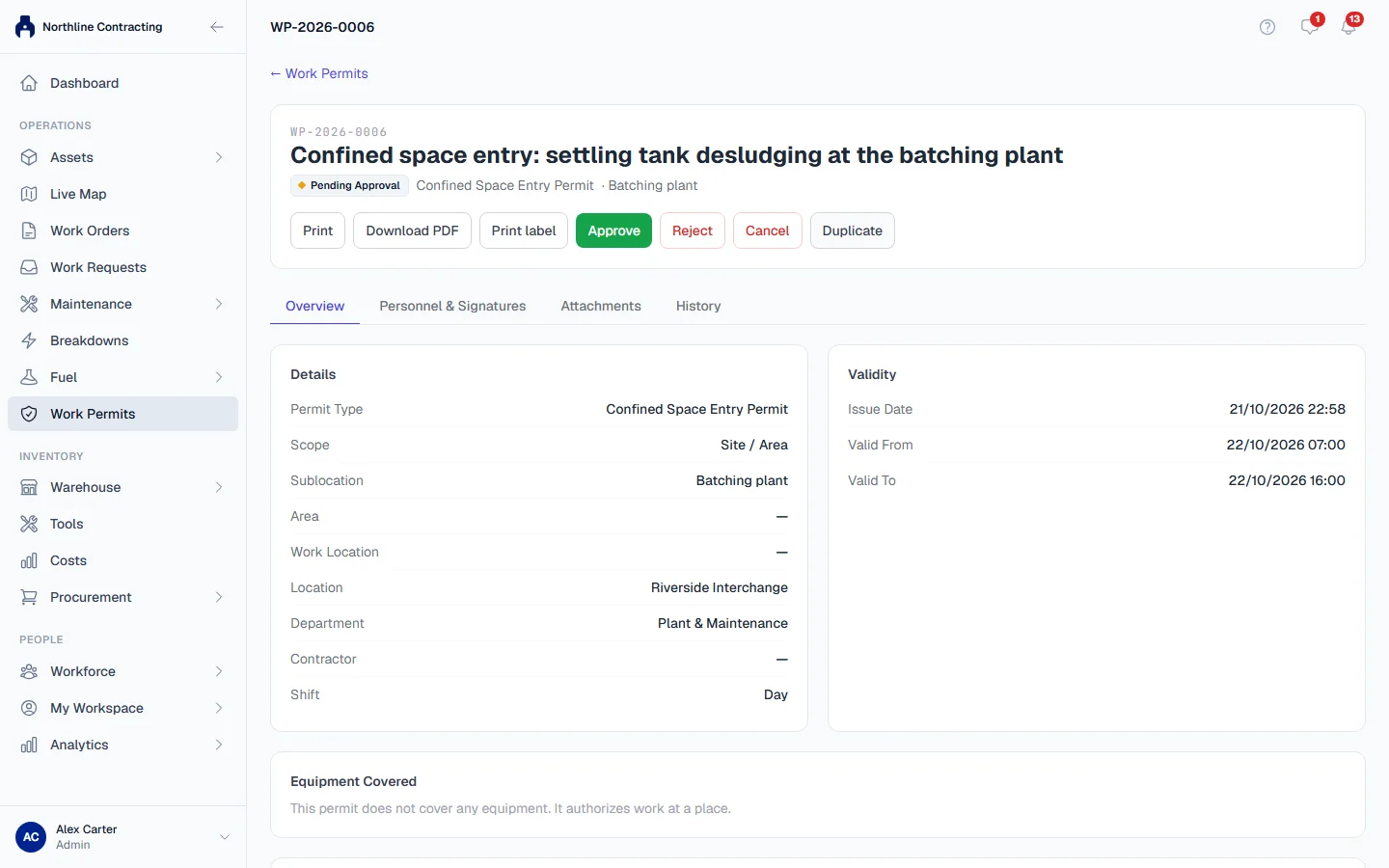1389x868 pixels.
Task: Click the Pending Approval status badge
Action: [349, 185]
